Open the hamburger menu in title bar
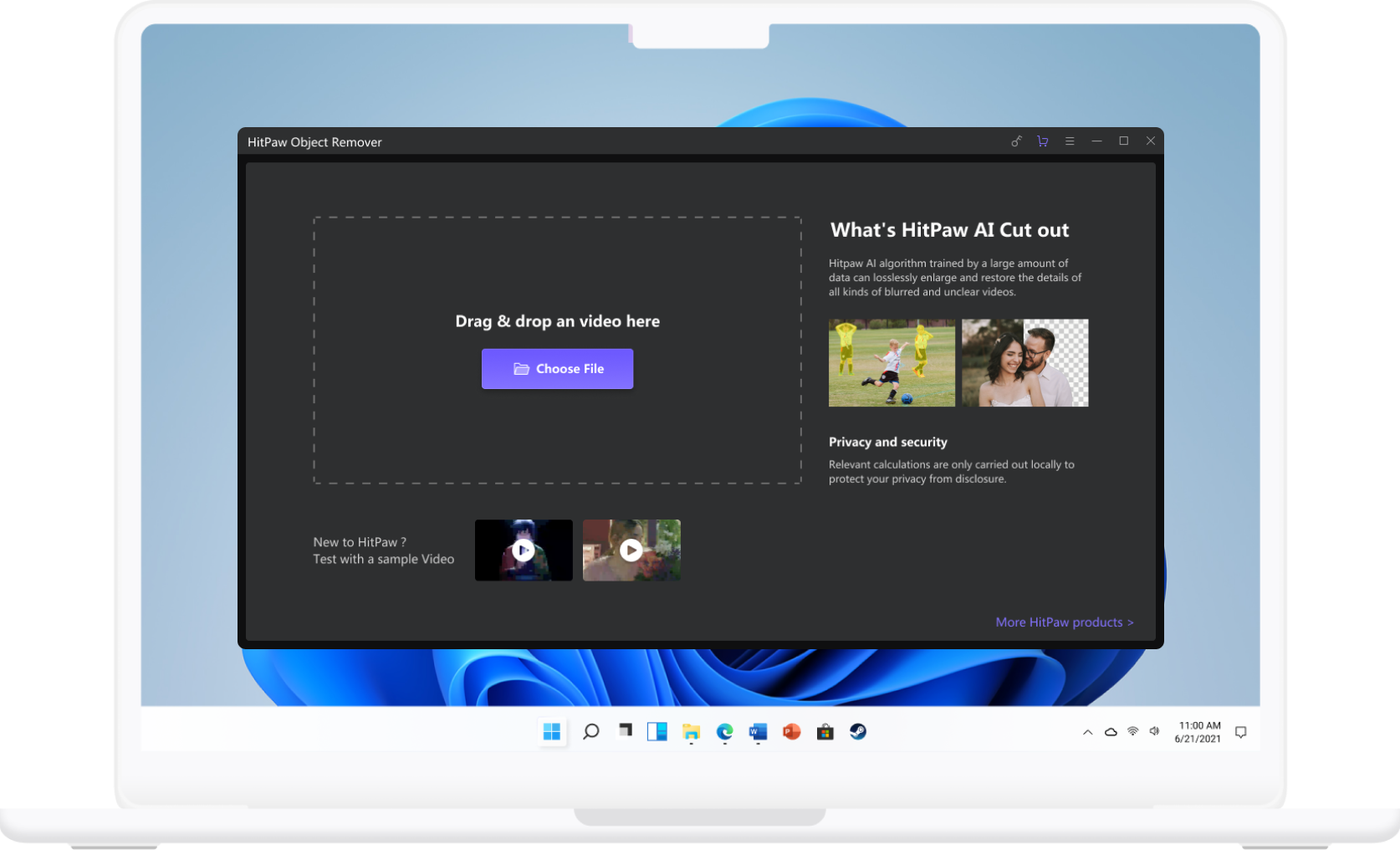The width and height of the screenshot is (1400, 850). 1070,141
